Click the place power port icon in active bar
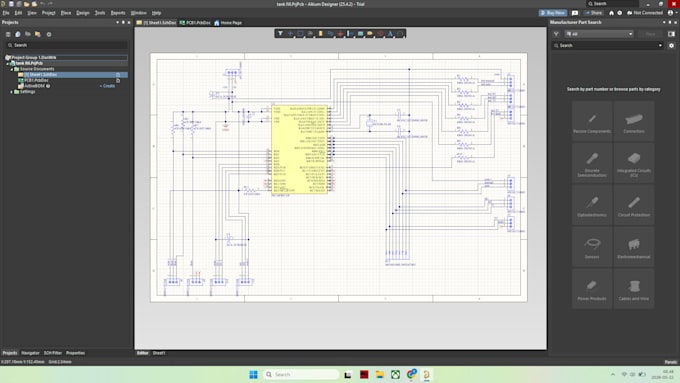680x383 pixels. click(340, 33)
